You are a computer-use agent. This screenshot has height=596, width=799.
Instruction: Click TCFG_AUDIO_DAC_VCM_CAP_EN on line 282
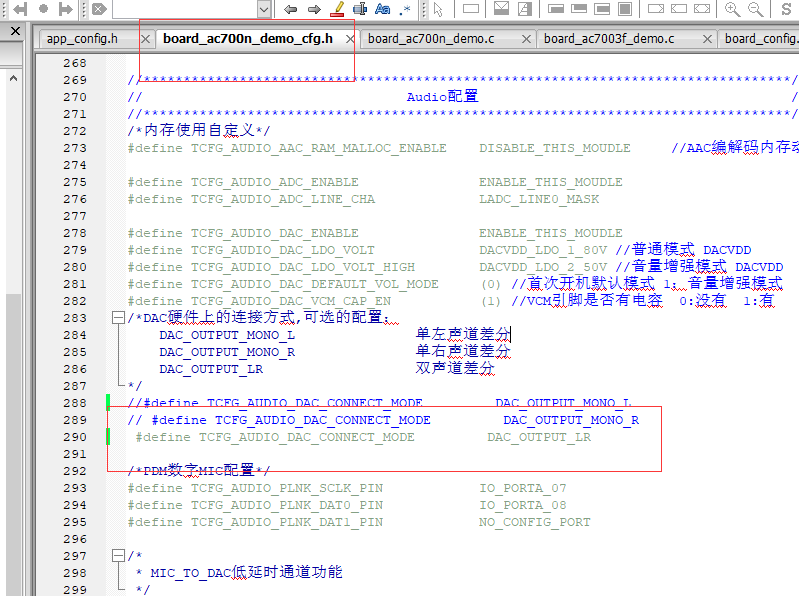pos(290,301)
